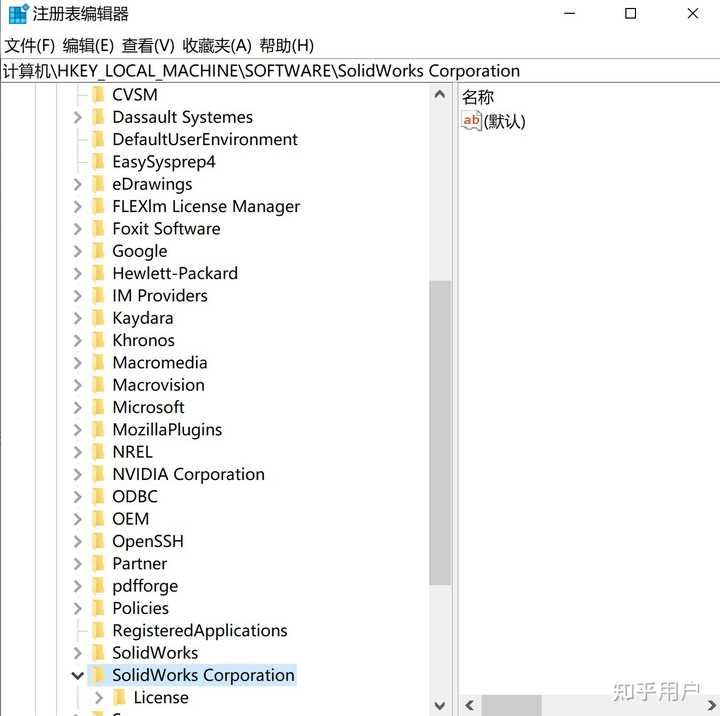This screenshot has height=716, width=720.
Task: Expand the Microsoft key
Action: [78, 407]
